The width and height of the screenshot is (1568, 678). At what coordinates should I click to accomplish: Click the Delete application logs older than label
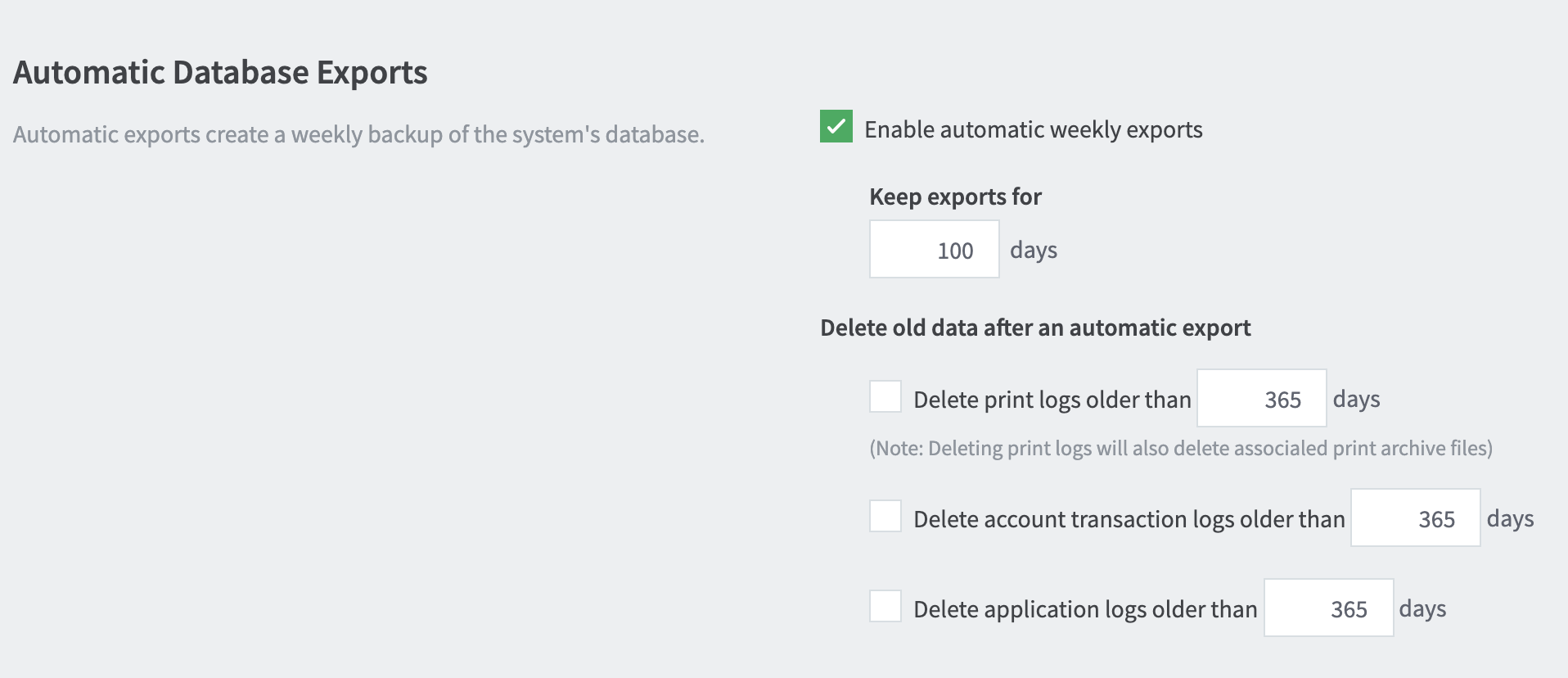tap(1084, 609)
